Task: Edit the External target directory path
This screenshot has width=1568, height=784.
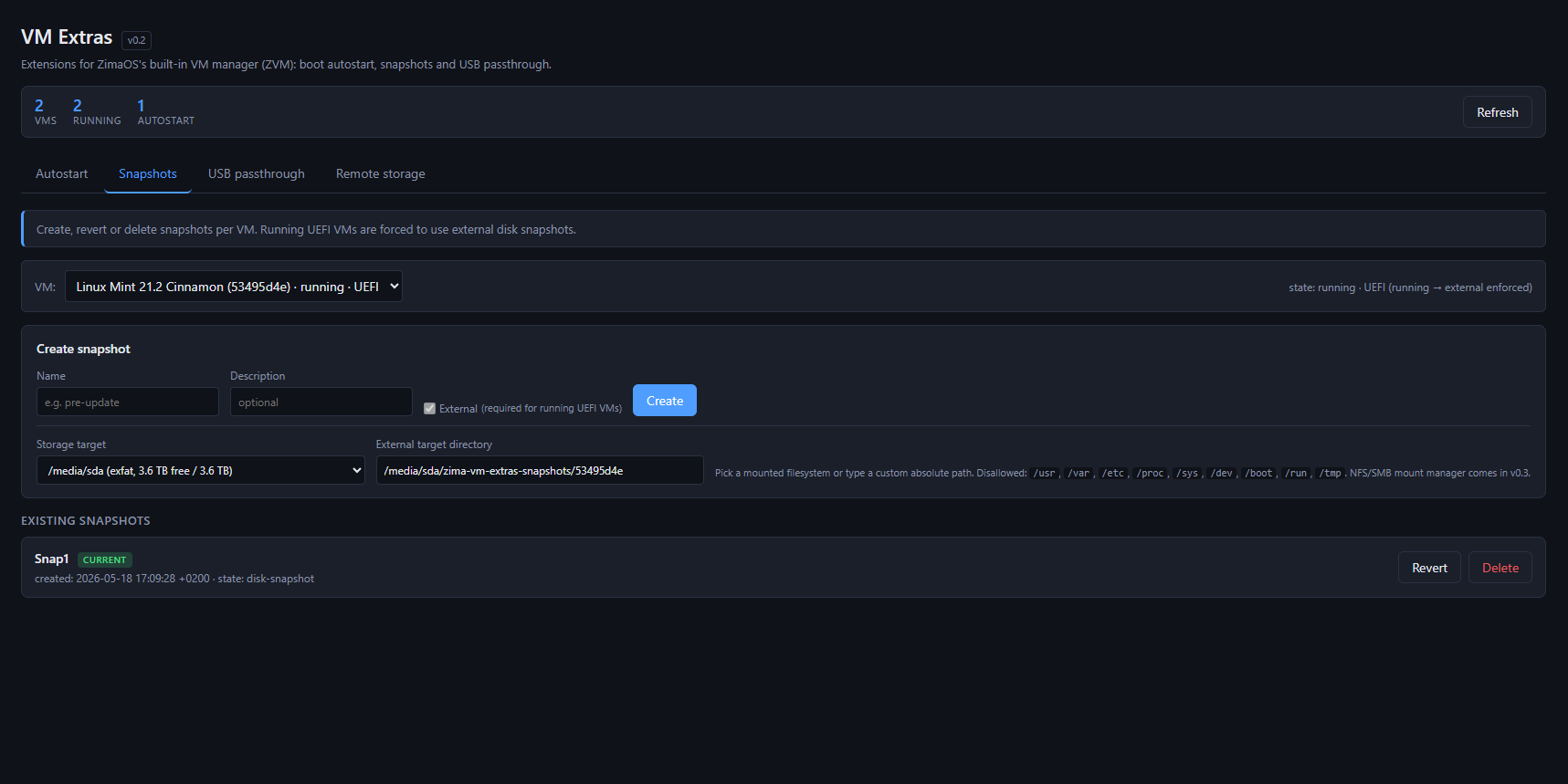Action: 540,471
